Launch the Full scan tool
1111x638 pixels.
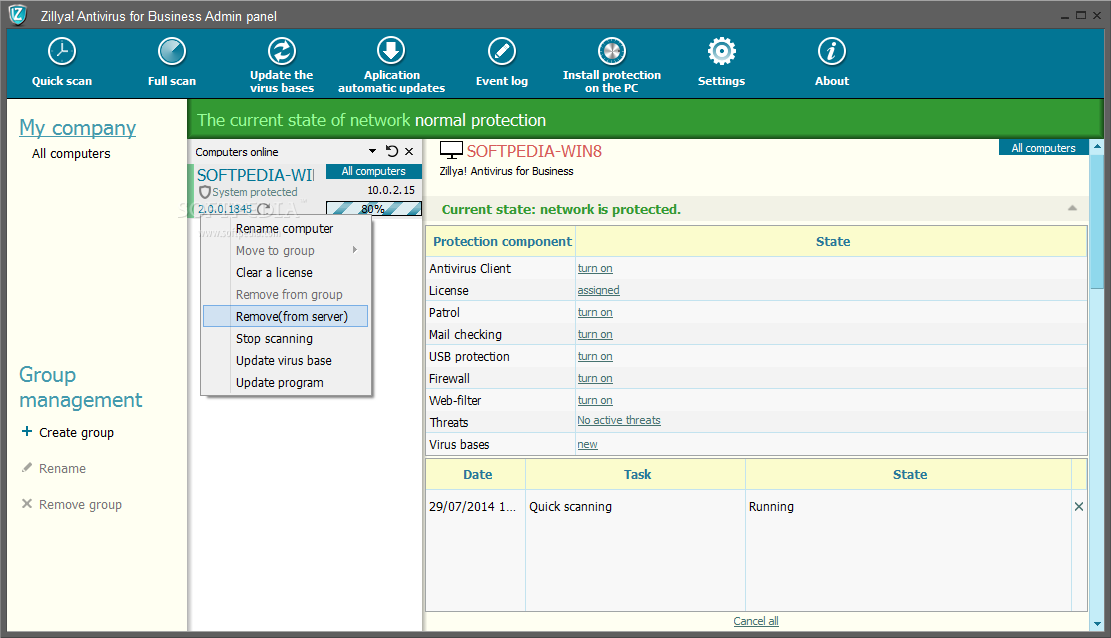(x=171, y=62)
